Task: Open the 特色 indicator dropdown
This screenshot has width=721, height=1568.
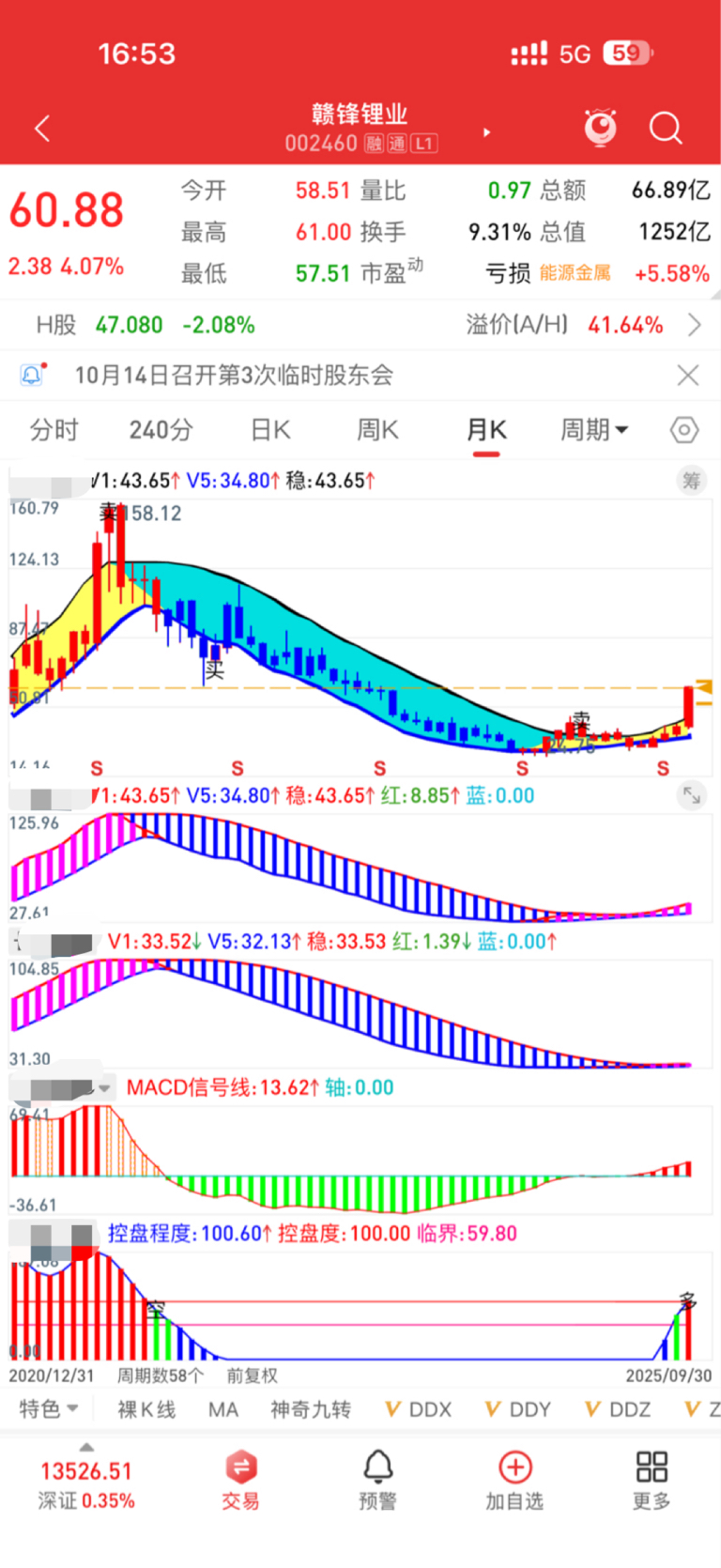Action: click(49, 1409)
